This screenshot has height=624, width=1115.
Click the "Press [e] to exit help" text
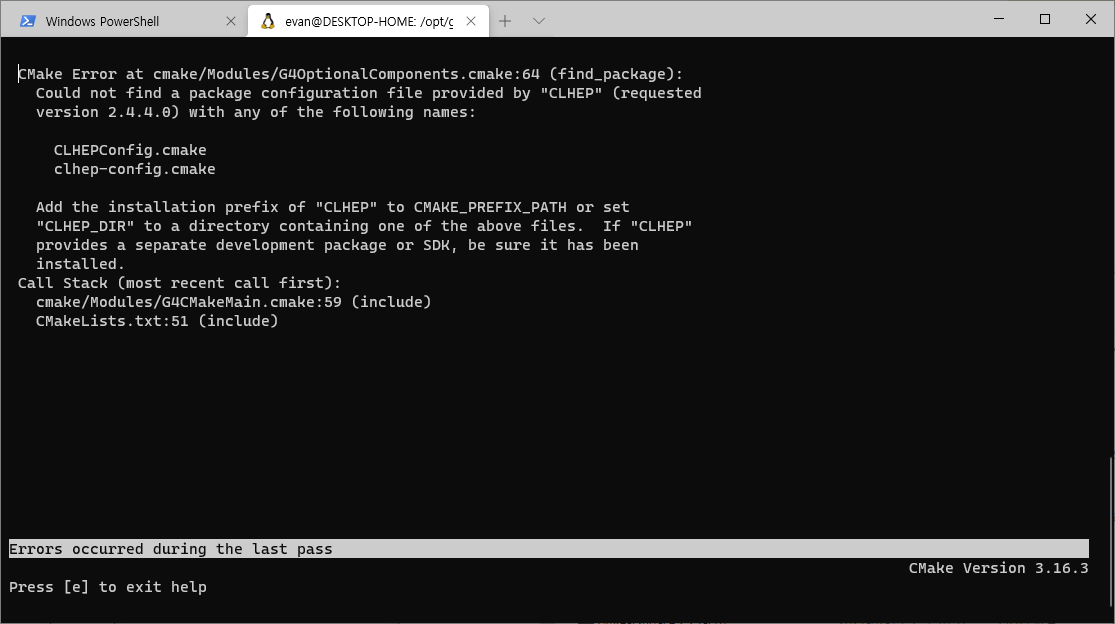pos(108,587)
